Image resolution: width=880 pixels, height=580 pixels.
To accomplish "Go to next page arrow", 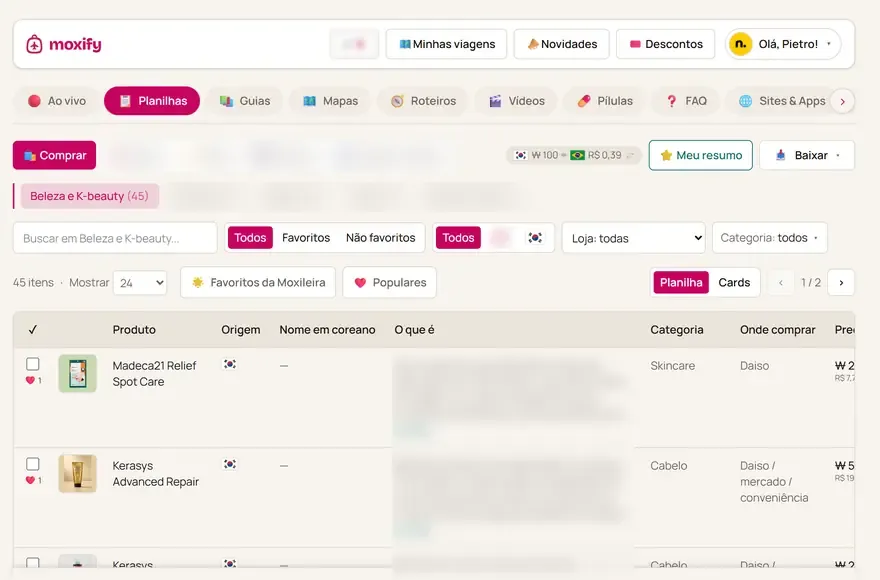I will point(841,282).
